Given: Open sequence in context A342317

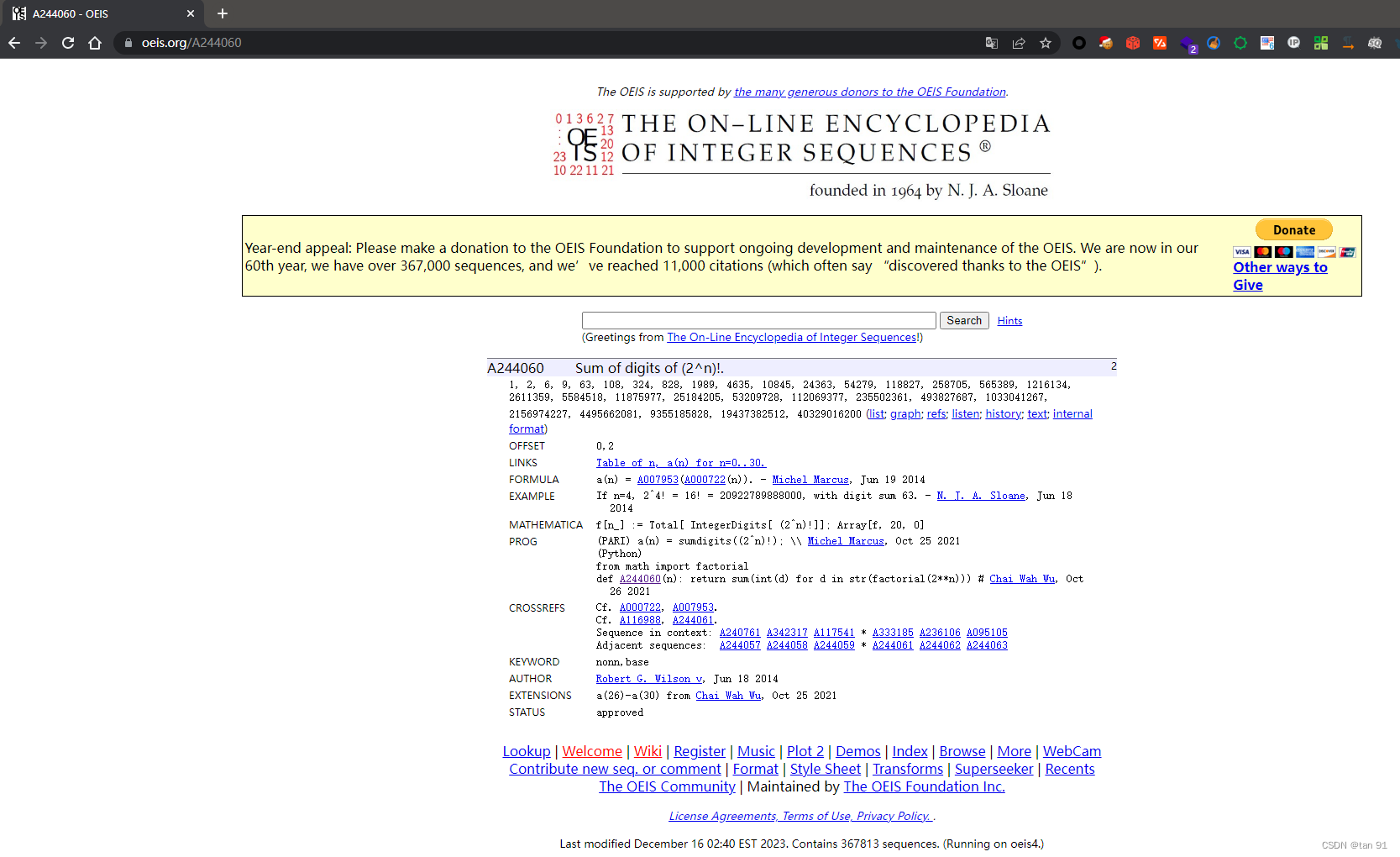Looking at the screenshot, I should [787, 633].
